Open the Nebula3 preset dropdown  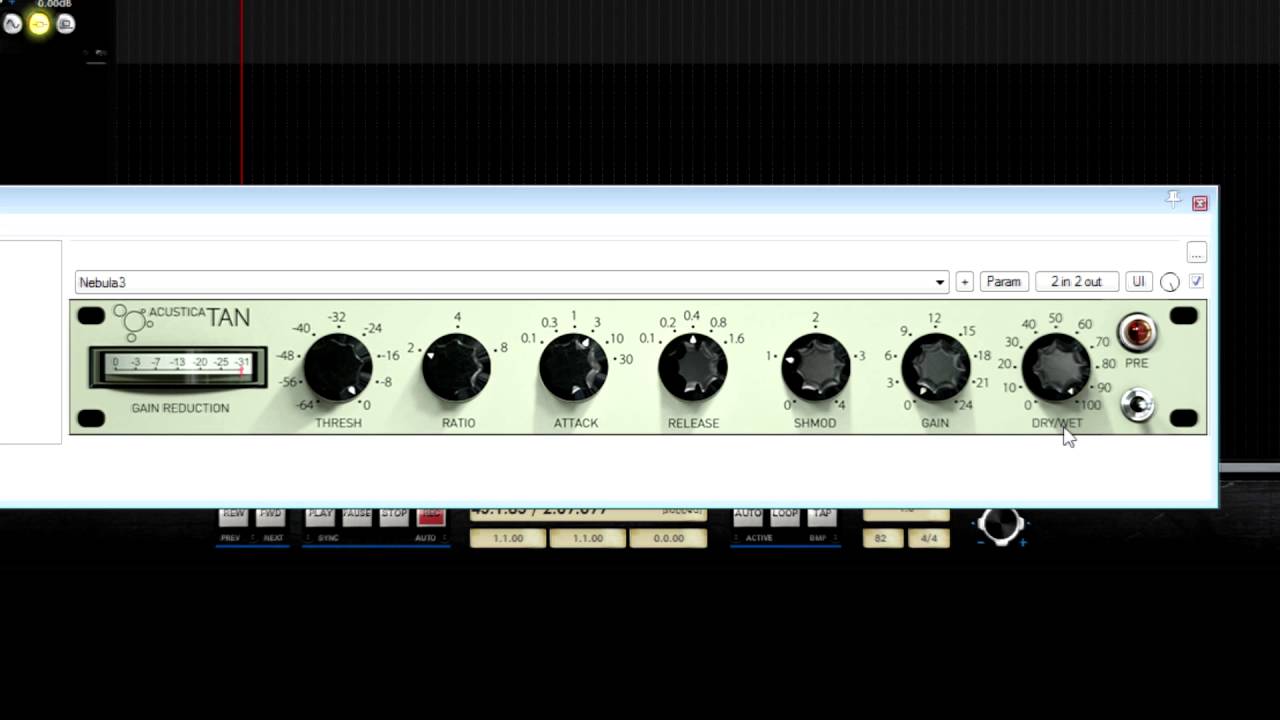[511, 282]
